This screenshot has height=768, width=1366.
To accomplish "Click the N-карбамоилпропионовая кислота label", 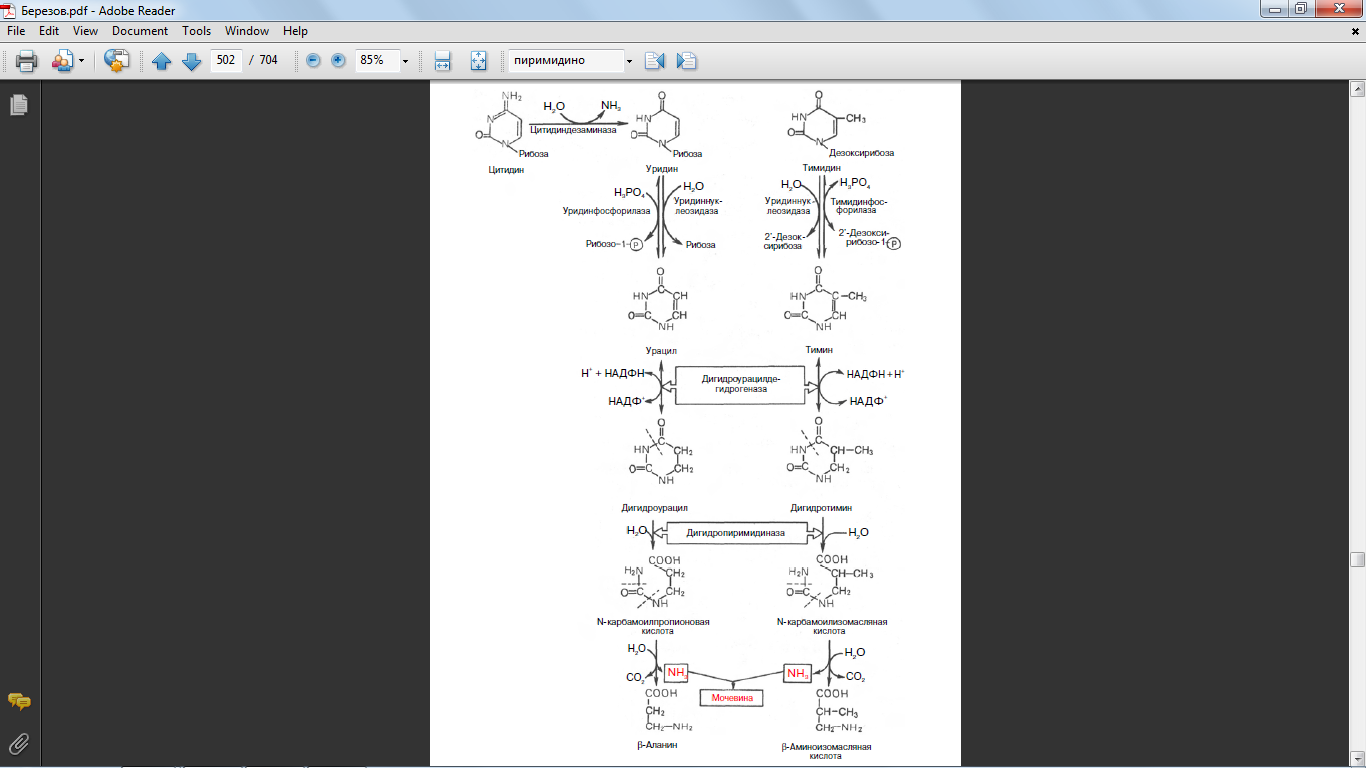I will coord(653,626).
